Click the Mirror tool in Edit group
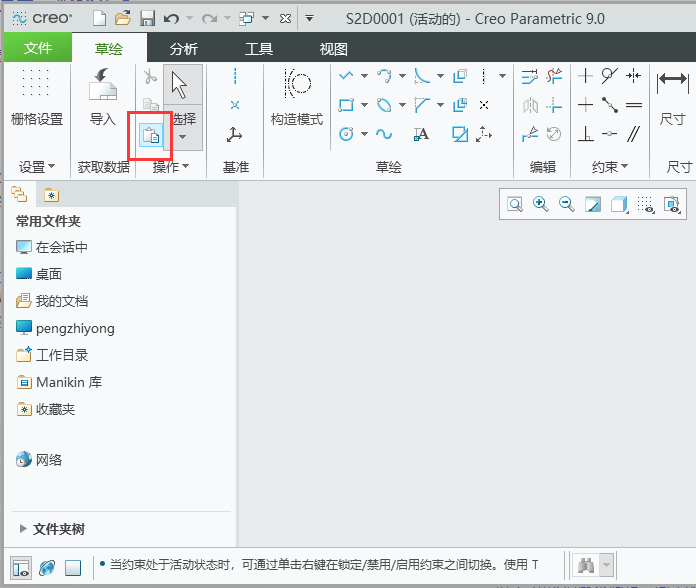696x588 pixels. pos(530,106)
